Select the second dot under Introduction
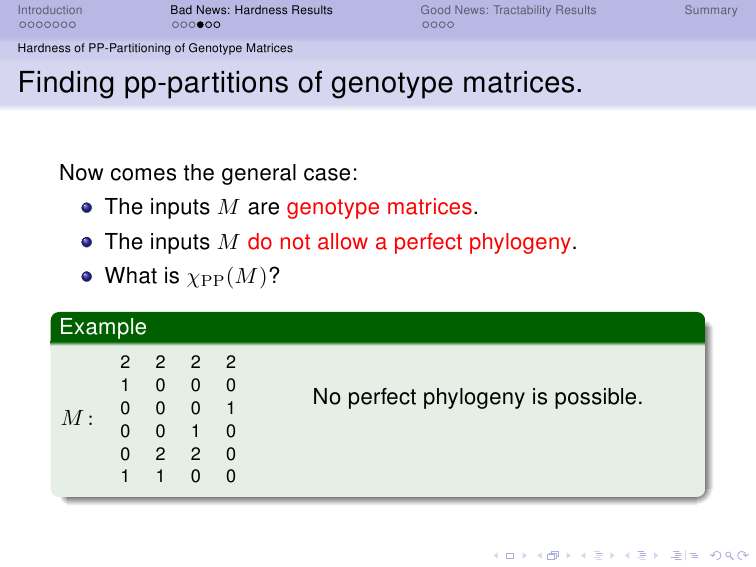This screenshot has height=567, width=756. [x=31, y=25]
